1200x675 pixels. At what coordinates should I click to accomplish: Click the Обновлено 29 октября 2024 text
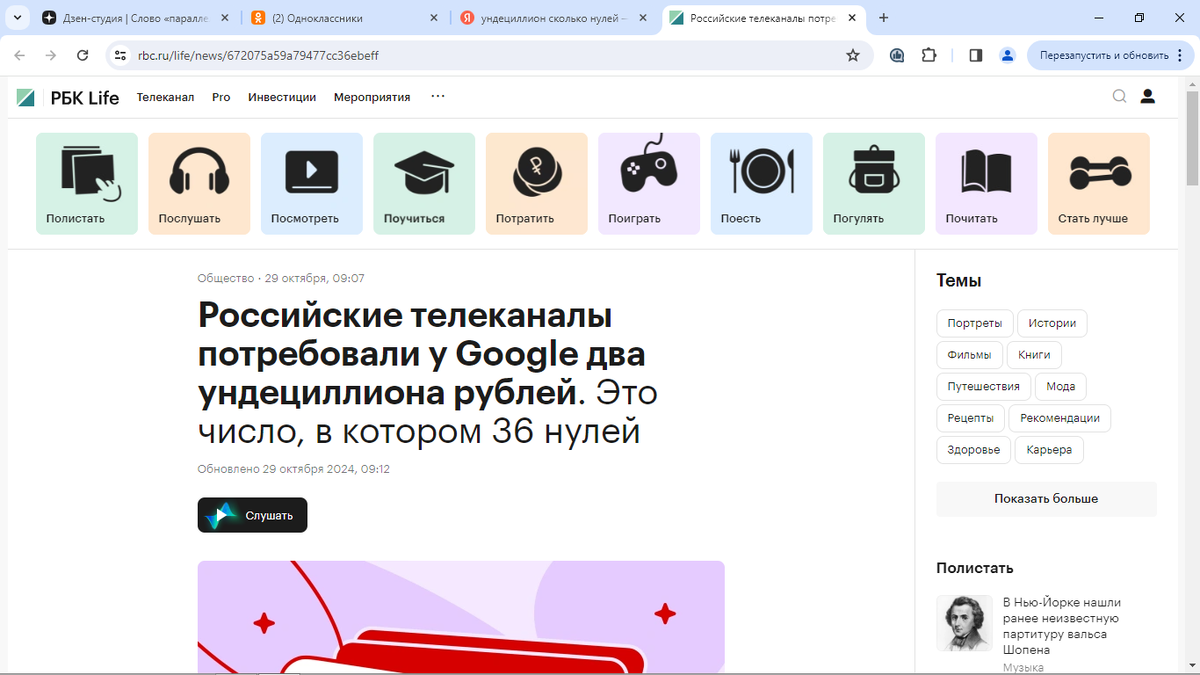[x=294, y=468]
